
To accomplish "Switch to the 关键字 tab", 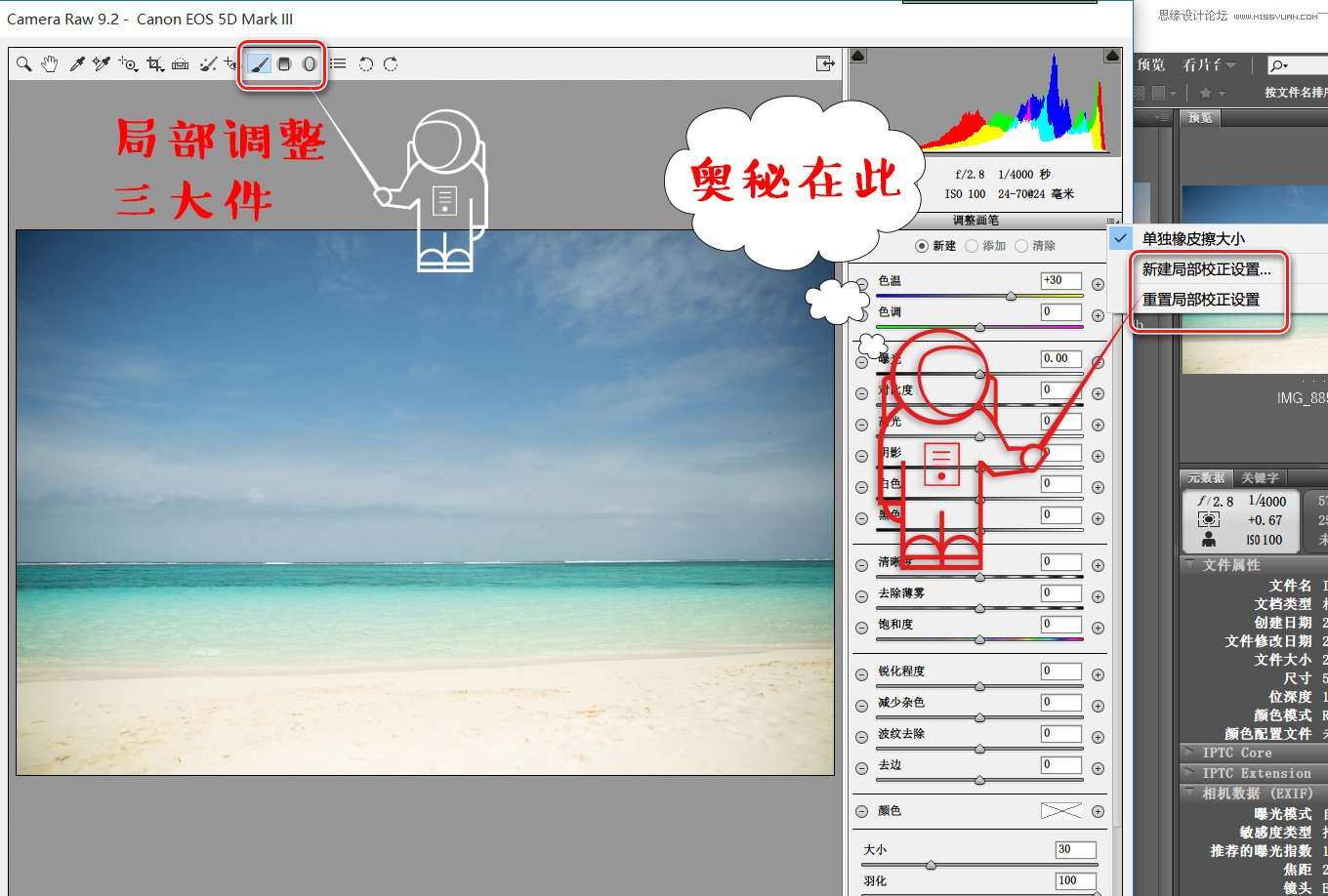I will [x=1259, y=478].
